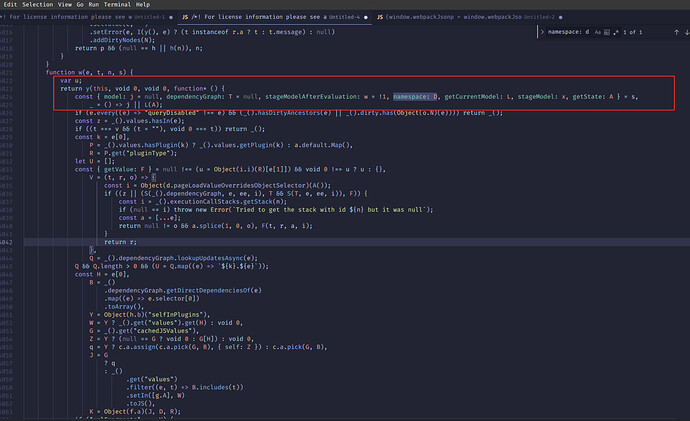Click unsaved dot on Untitled-2 tab

[561, 18]
